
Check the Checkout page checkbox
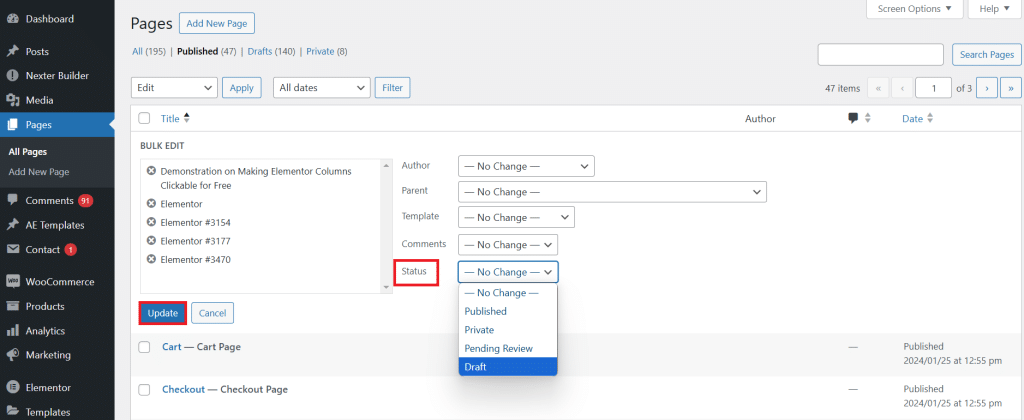(x=144, y=390)
